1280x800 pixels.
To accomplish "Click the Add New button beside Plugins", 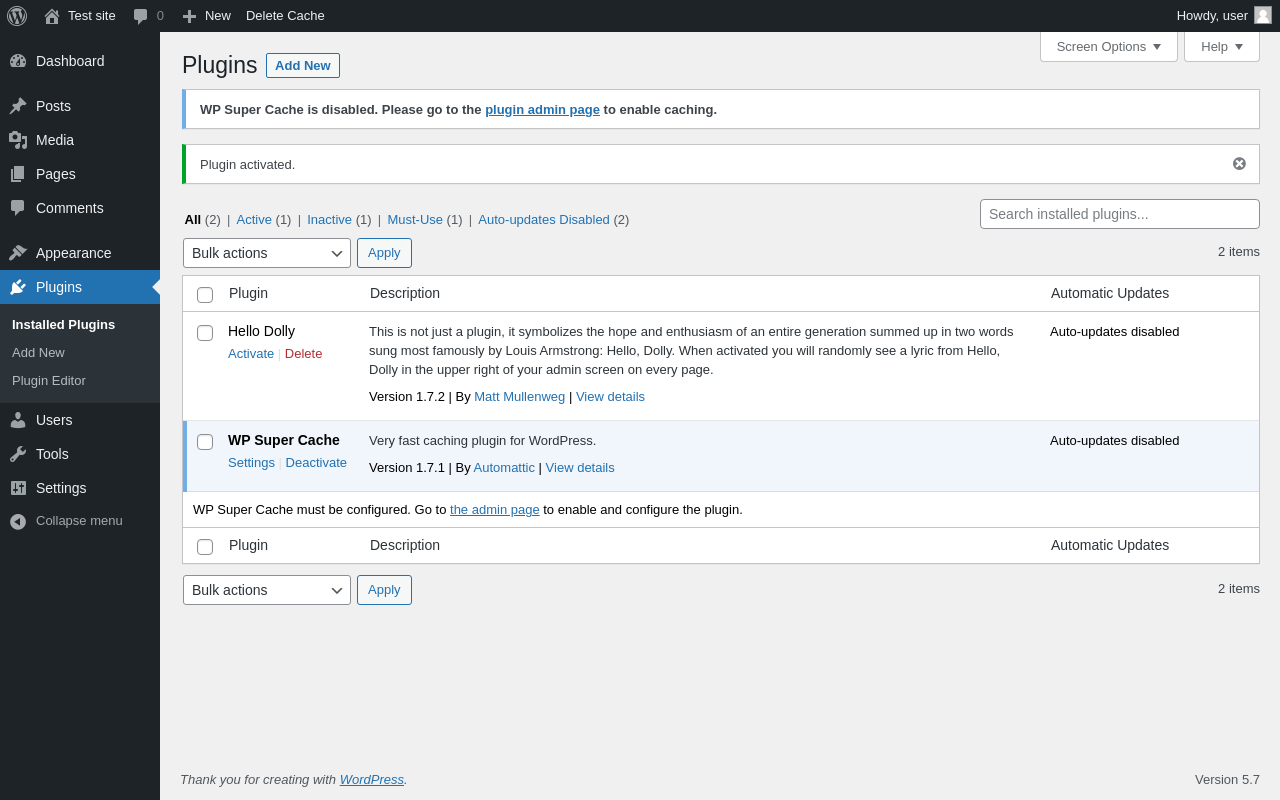I will (x=303, y=66).
